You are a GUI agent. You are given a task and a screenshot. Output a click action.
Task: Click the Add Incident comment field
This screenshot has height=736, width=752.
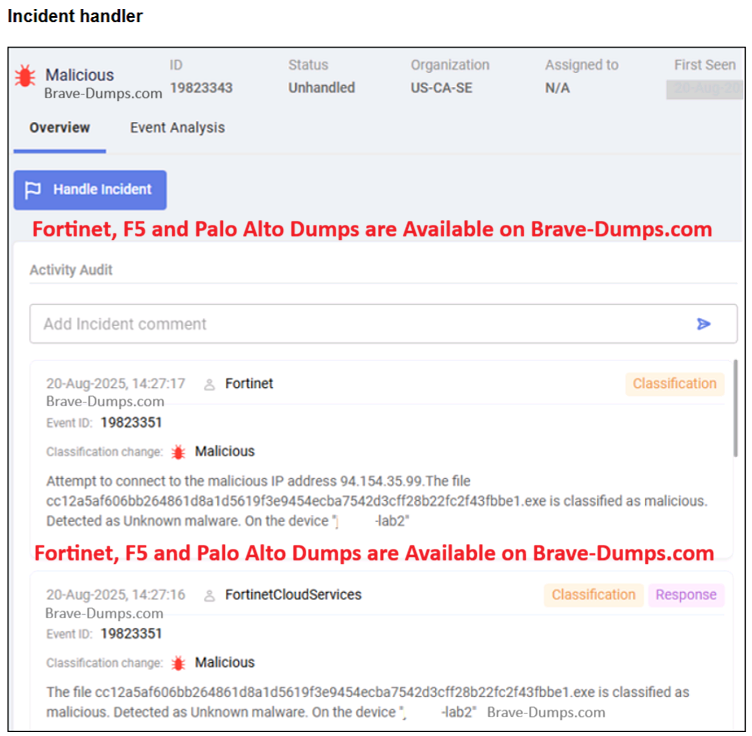pyautogui.click(x=360, y=324)
